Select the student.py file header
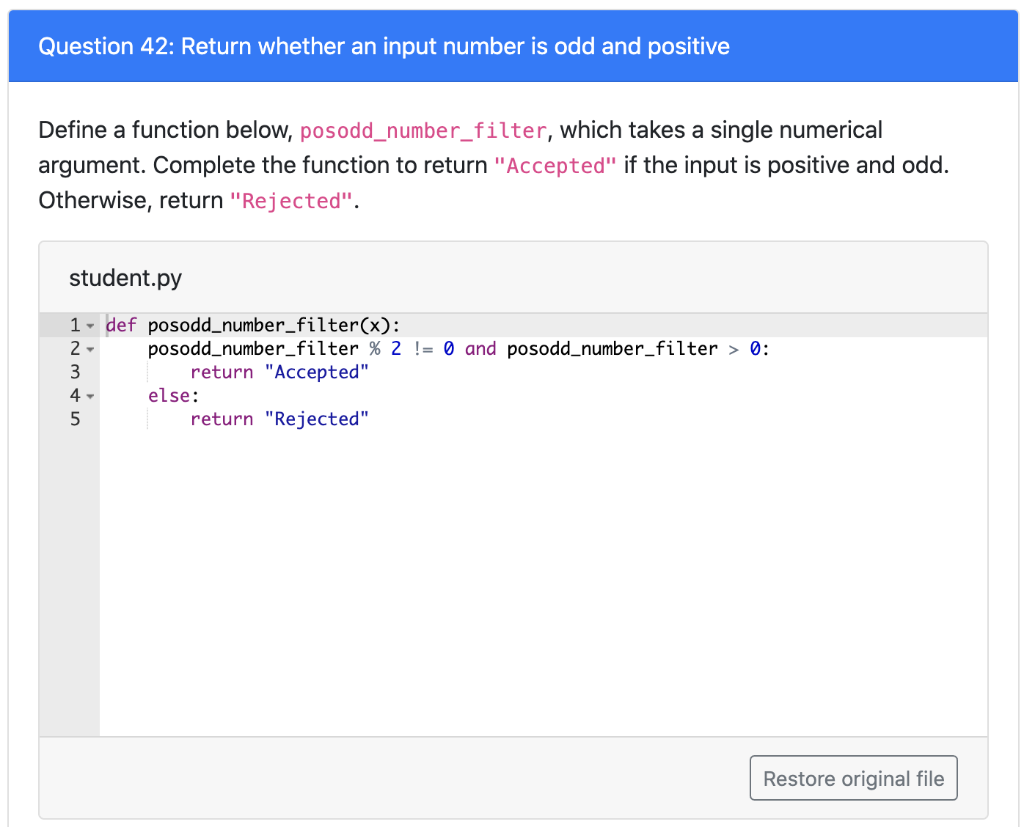 point(125,278)
